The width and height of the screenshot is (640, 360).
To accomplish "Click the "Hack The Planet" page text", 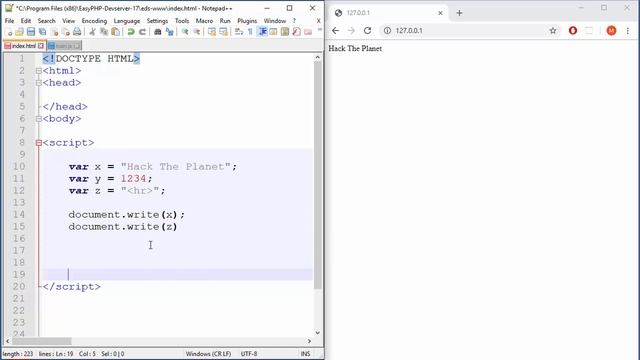I will 355,49.
